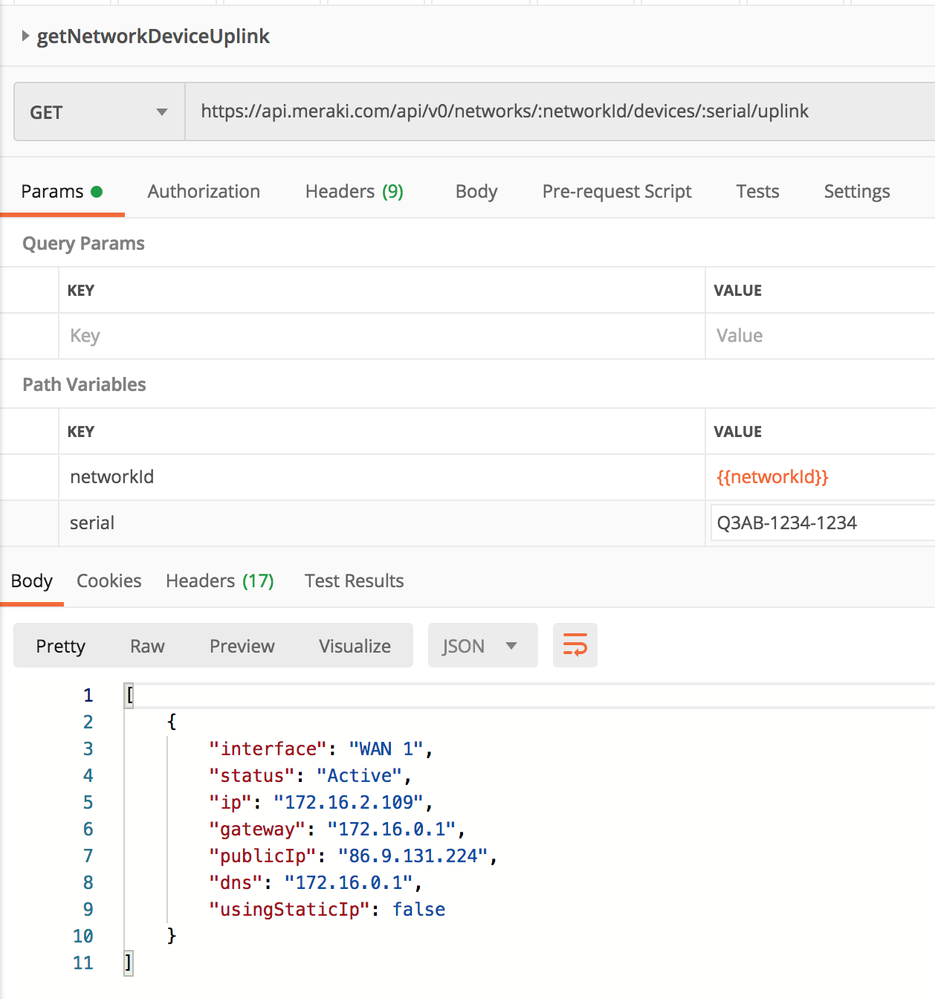Edit the serial value Q3AB-1234-1234
935x999 pixels.
point(820,523)
